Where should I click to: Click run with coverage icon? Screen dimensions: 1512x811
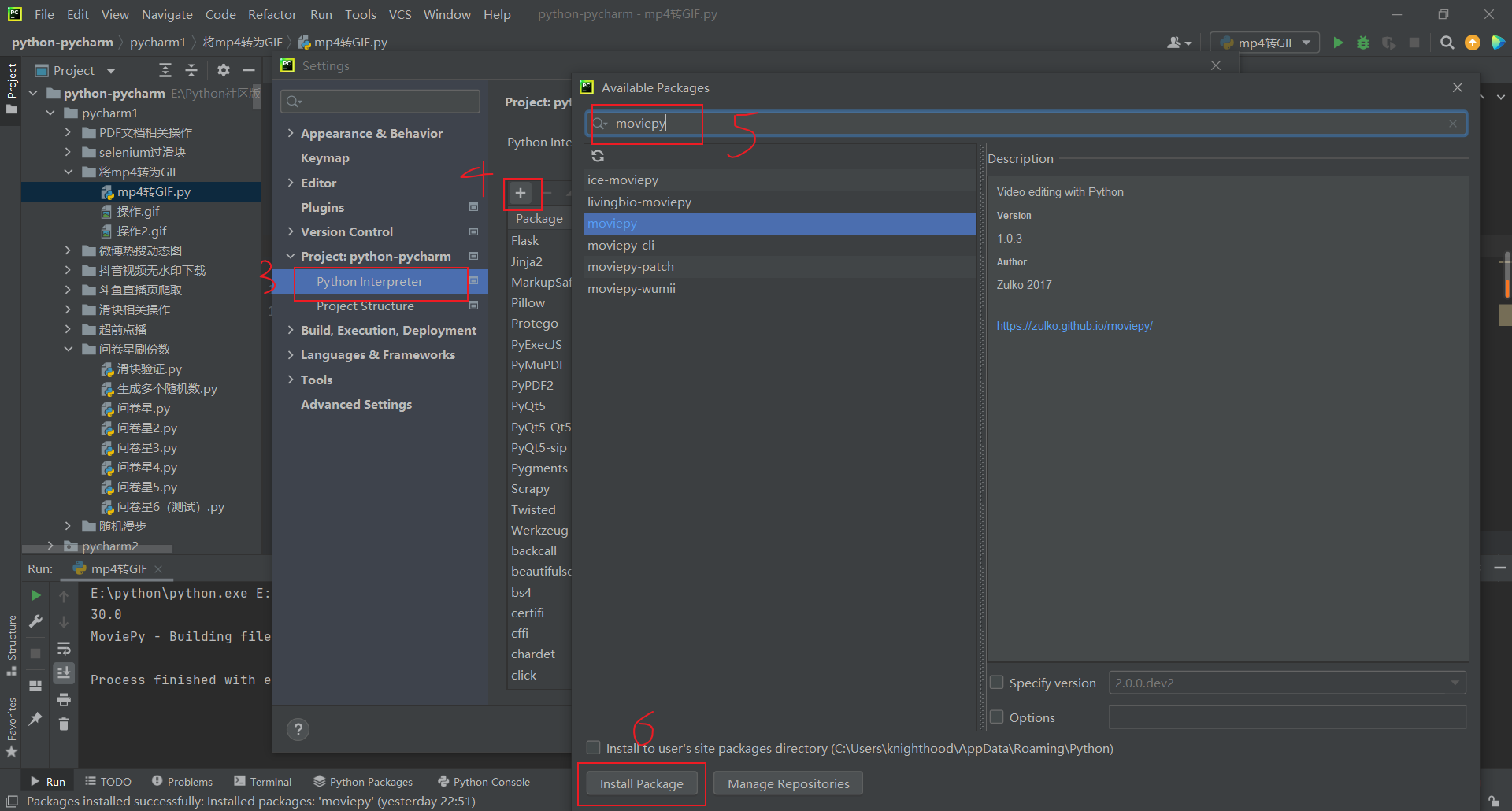tap(1388, 43)
